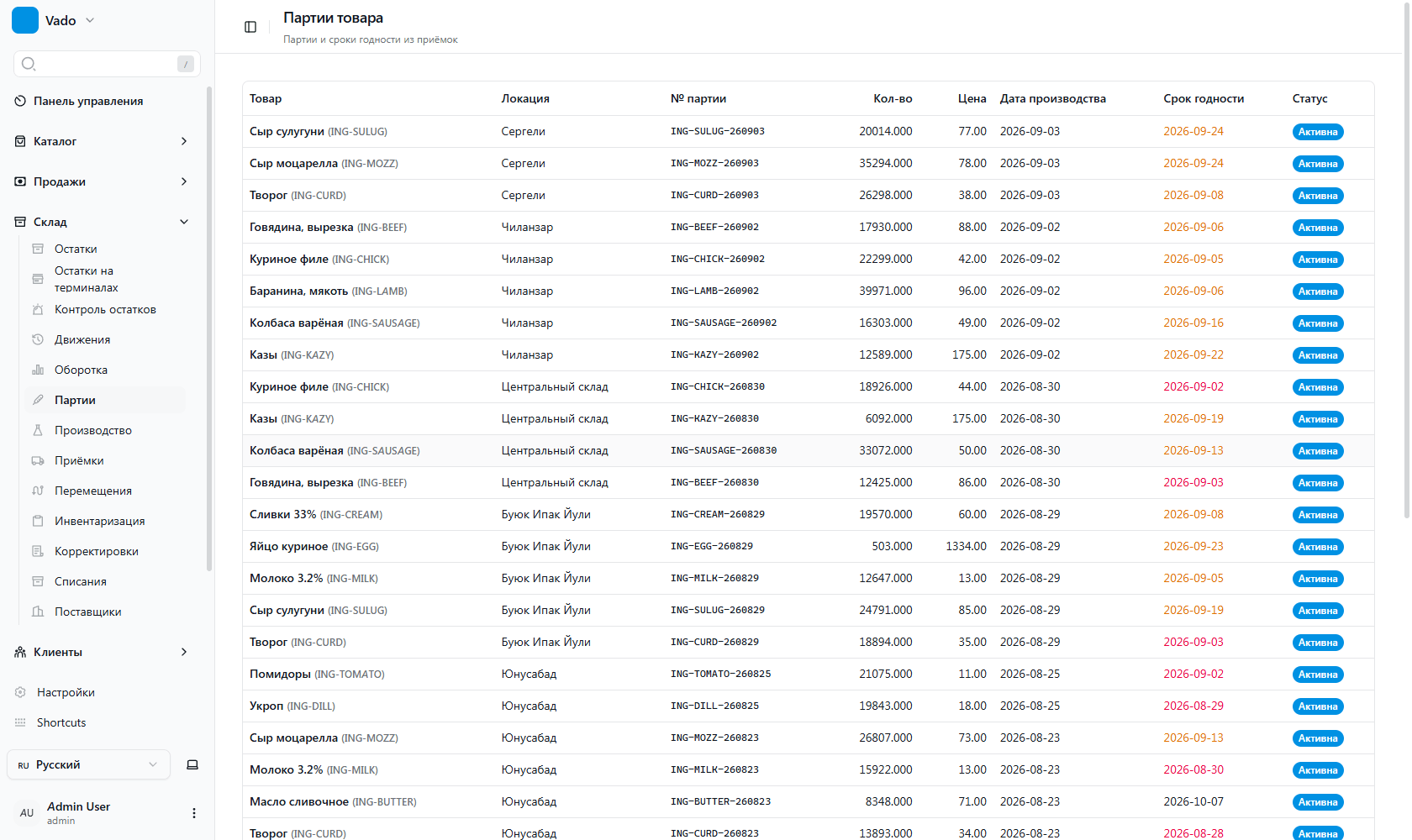Screen dimensions: 1412x840
Task: Open the Panel upravleniya dashboard icon
Action: tap(20, 101)
